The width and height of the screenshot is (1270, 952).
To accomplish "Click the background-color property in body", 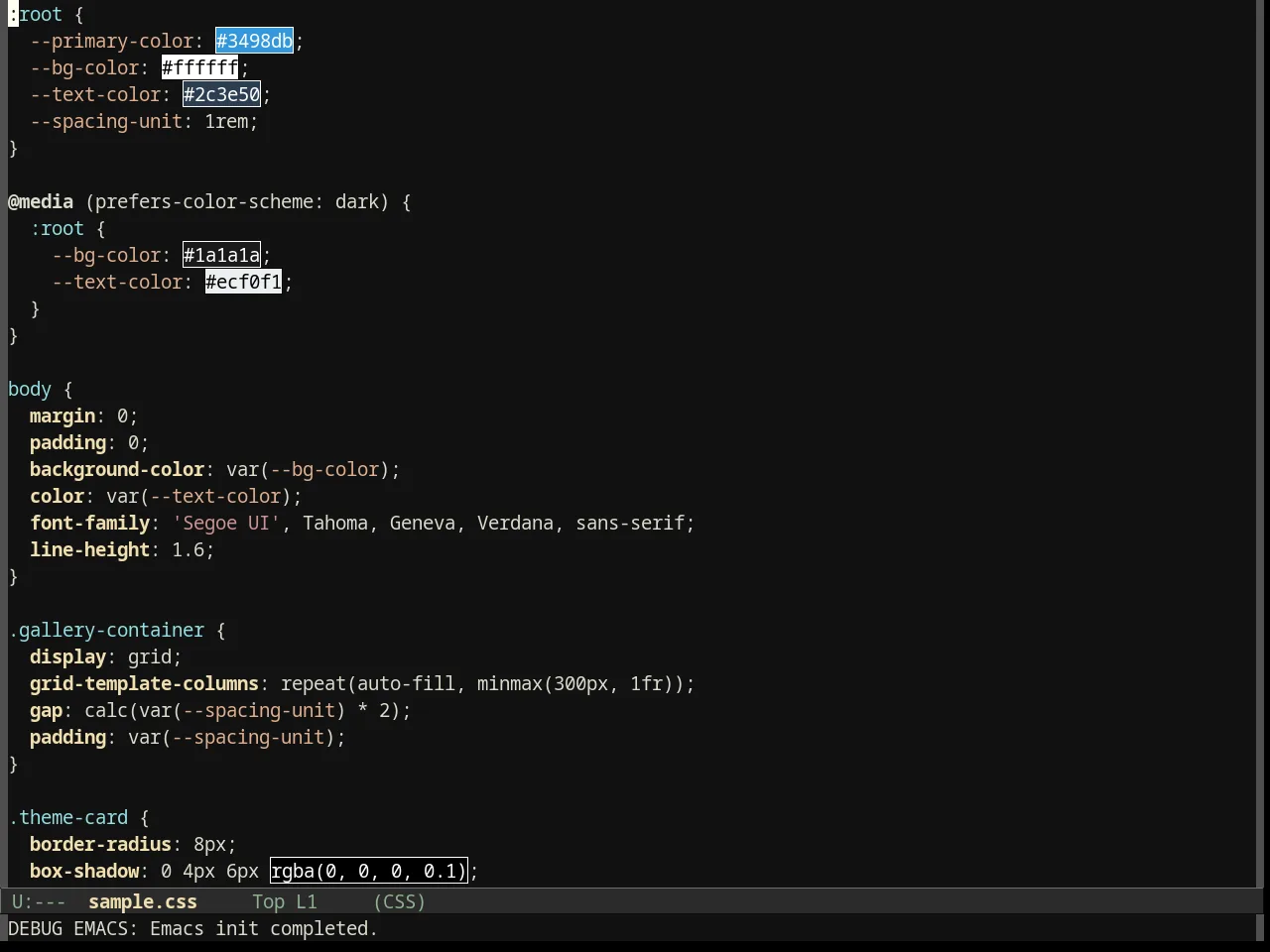I will (x=117, y=469).
